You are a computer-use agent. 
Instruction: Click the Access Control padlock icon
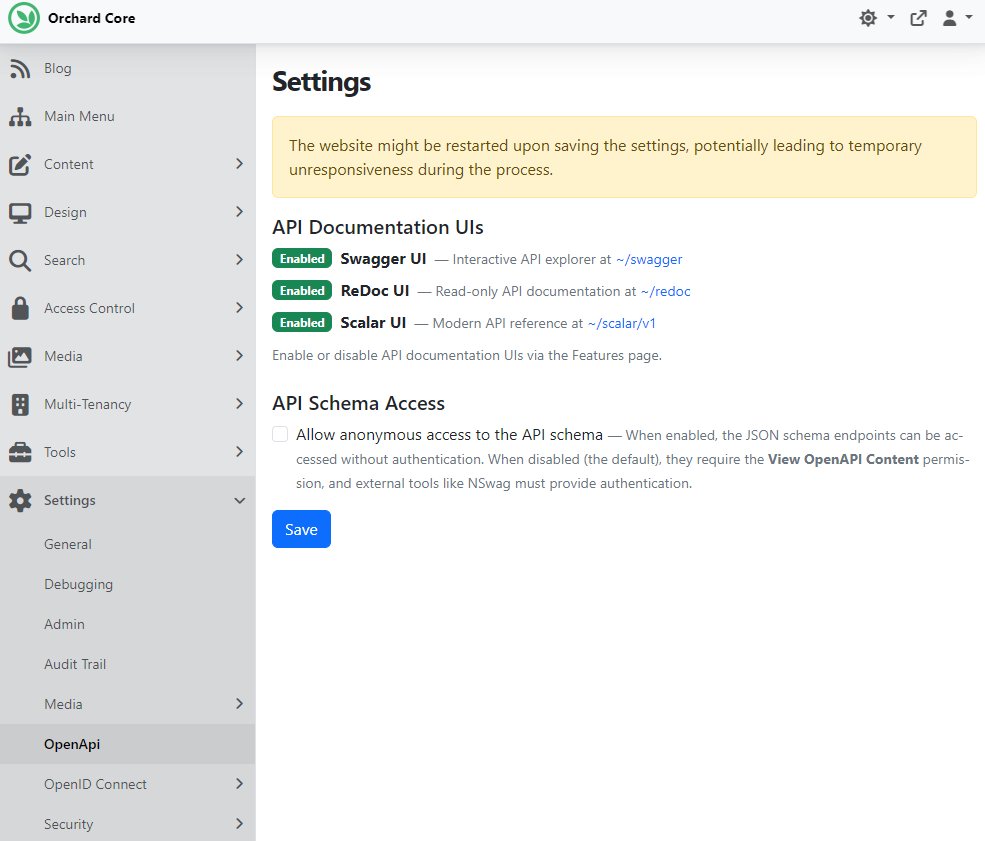point(20,308)
